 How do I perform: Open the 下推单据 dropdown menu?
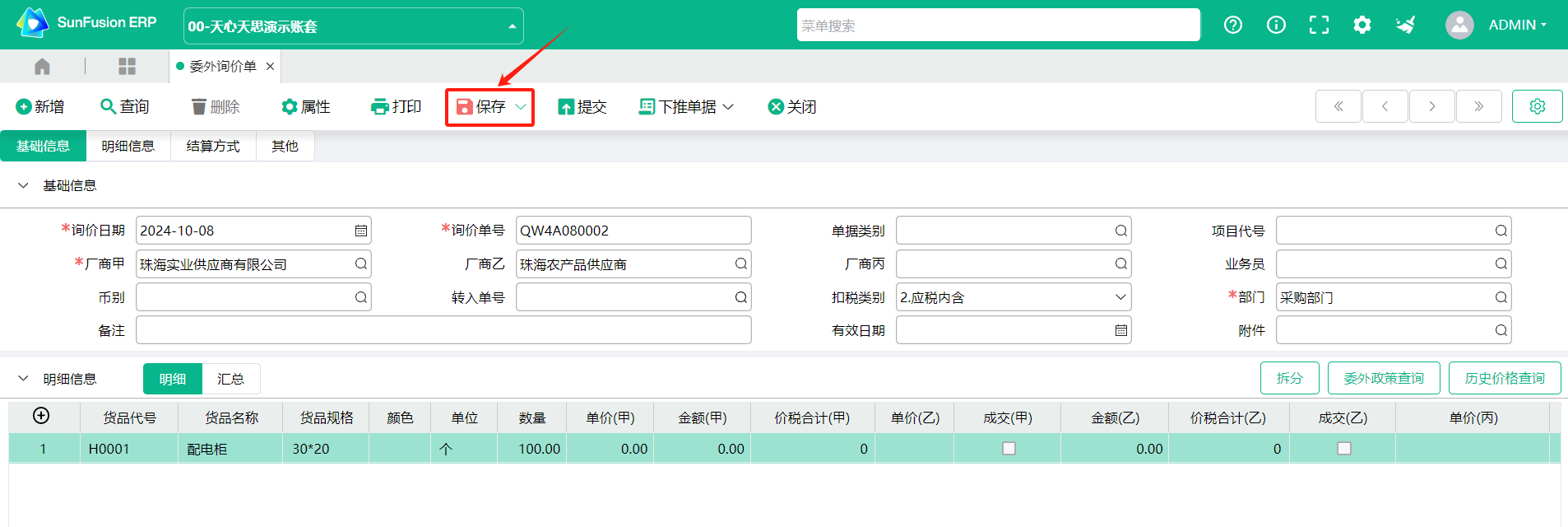[x=686, y=107]
